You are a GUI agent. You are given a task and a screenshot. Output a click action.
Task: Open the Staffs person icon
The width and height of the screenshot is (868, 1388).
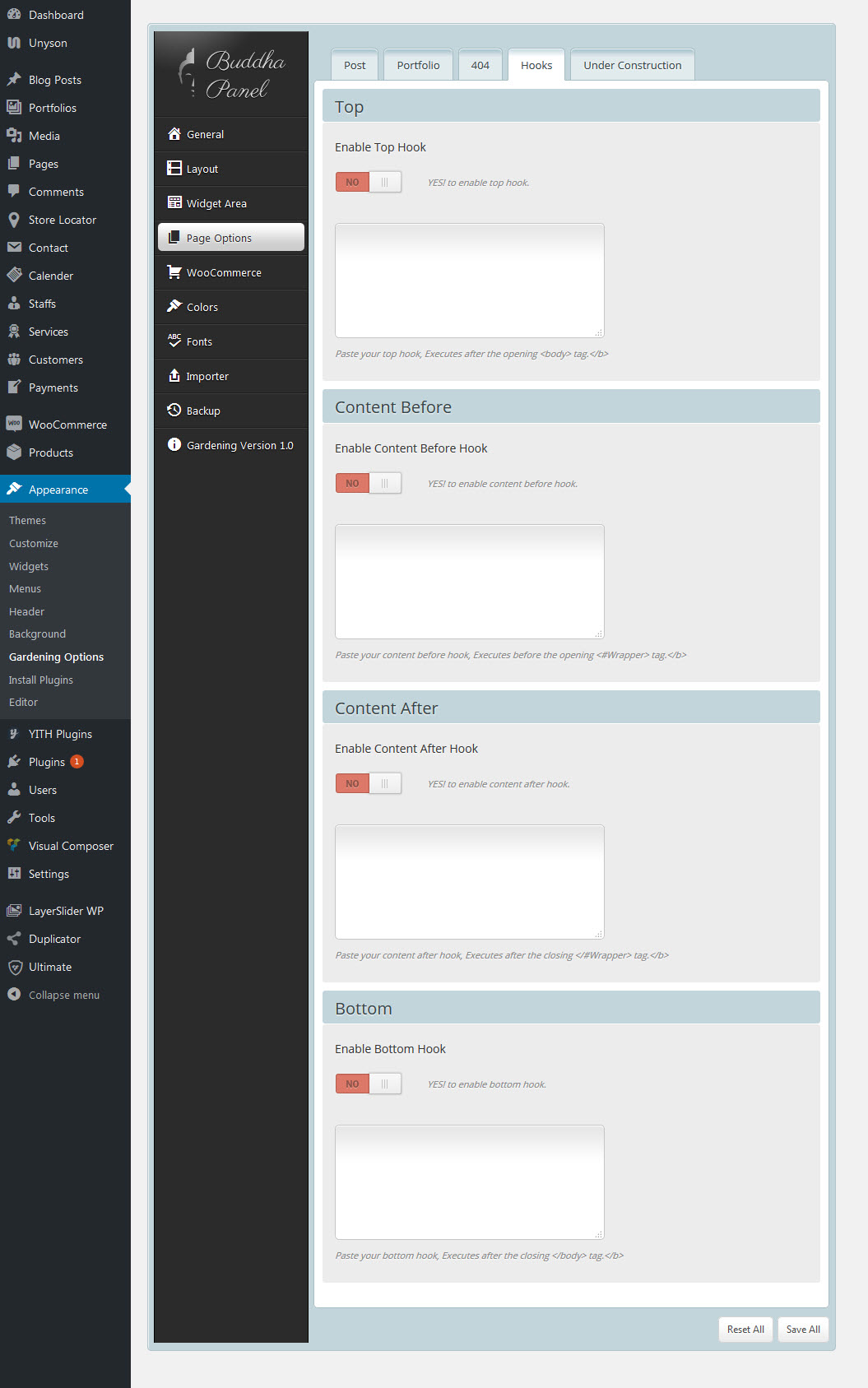pyautogui.click(x=14, y=304)
